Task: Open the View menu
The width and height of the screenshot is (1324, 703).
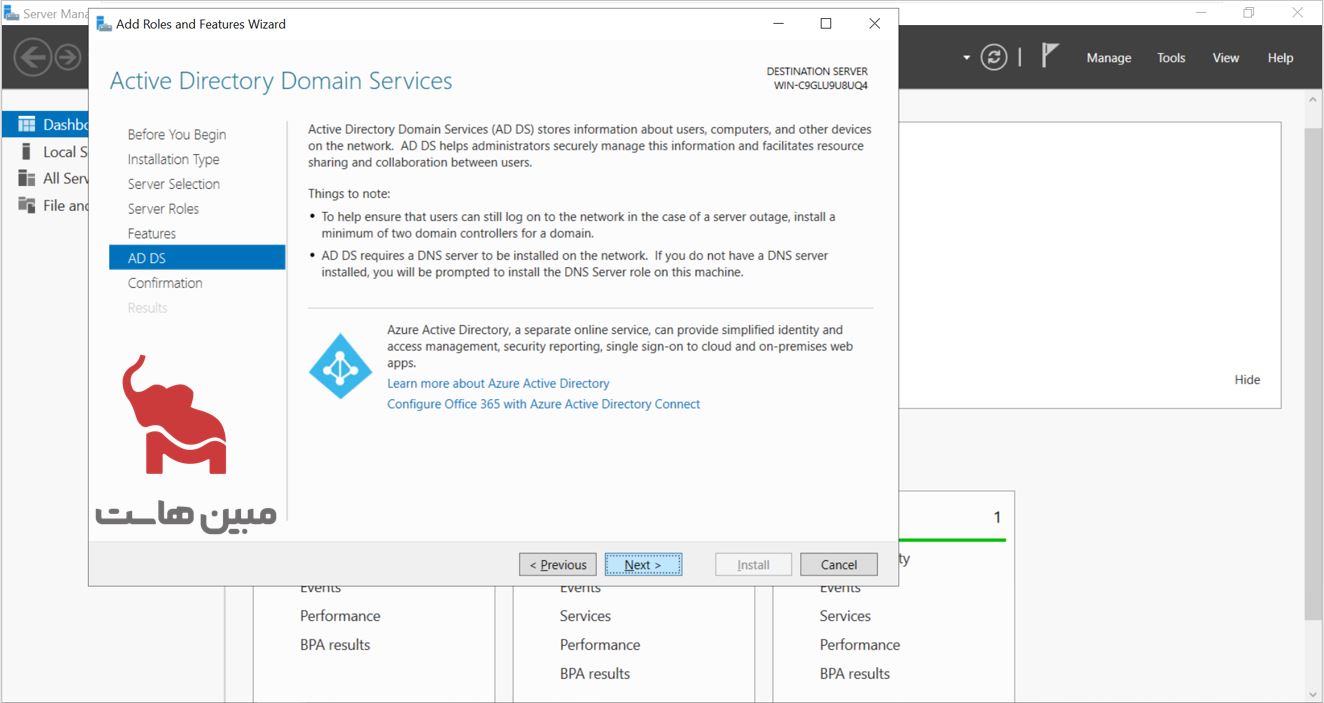Action: pos(1225,58)
